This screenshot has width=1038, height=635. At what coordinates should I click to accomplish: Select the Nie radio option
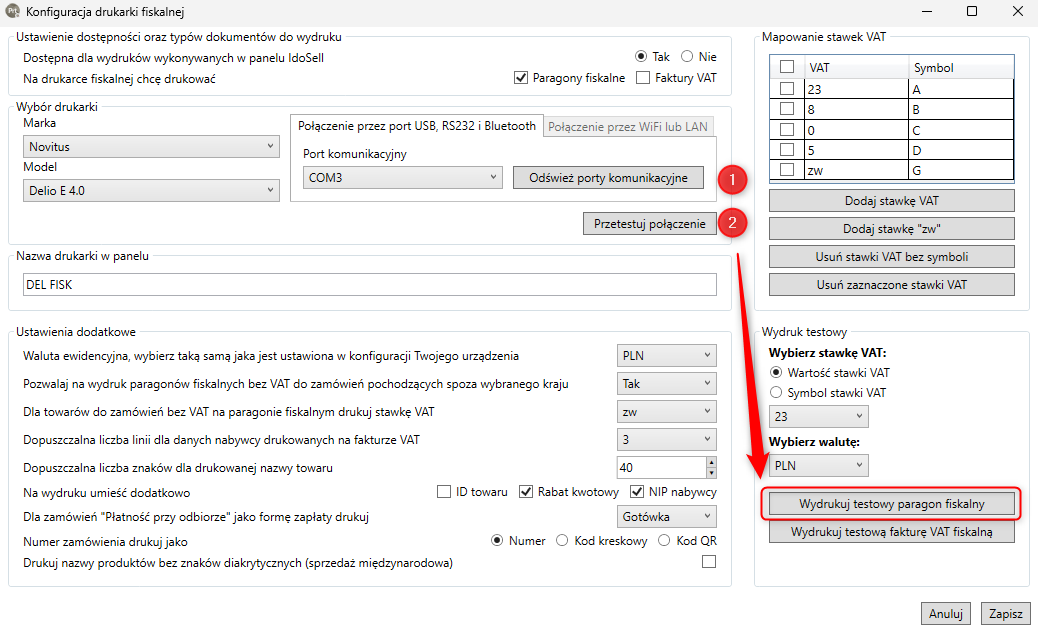(x=687, y=56)
